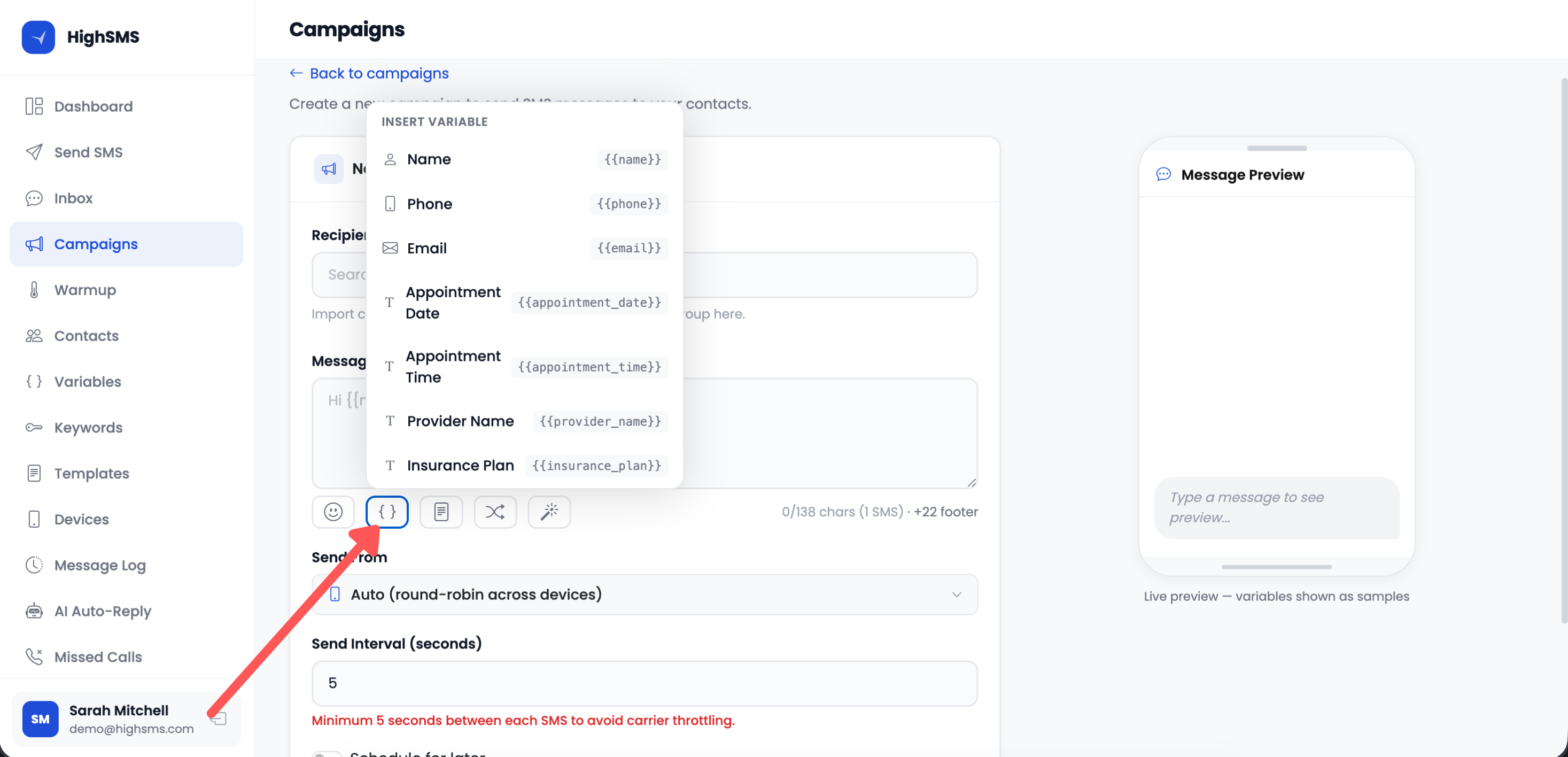Click the sign-out icon next to Sarah Mitchell

[x=218, y=719]
